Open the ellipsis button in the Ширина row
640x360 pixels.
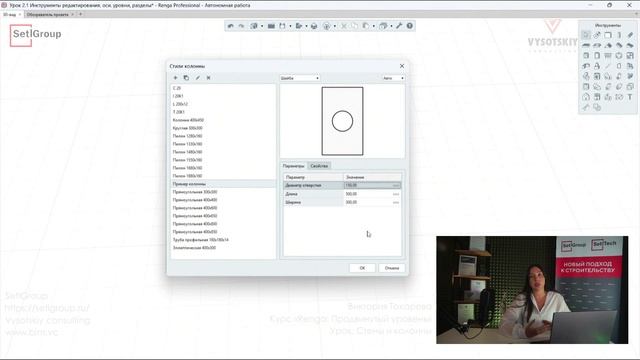[396, 202]
